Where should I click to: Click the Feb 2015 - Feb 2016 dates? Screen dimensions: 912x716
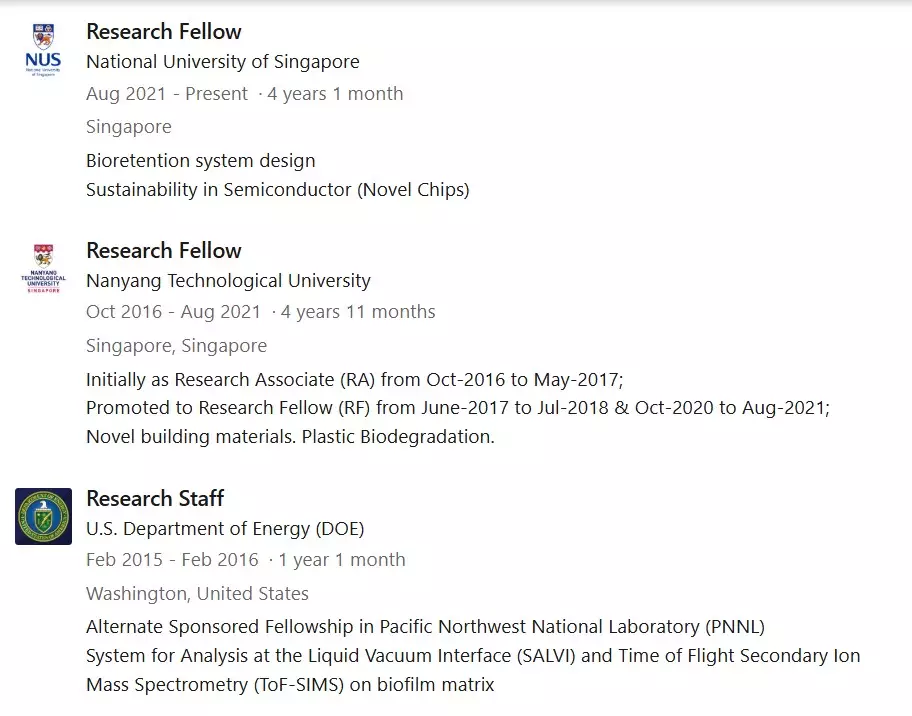click(172, 560)
